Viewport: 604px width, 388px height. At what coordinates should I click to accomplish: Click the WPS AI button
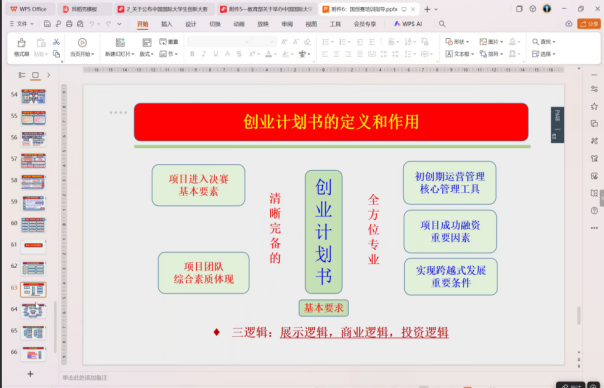[408, 24]
